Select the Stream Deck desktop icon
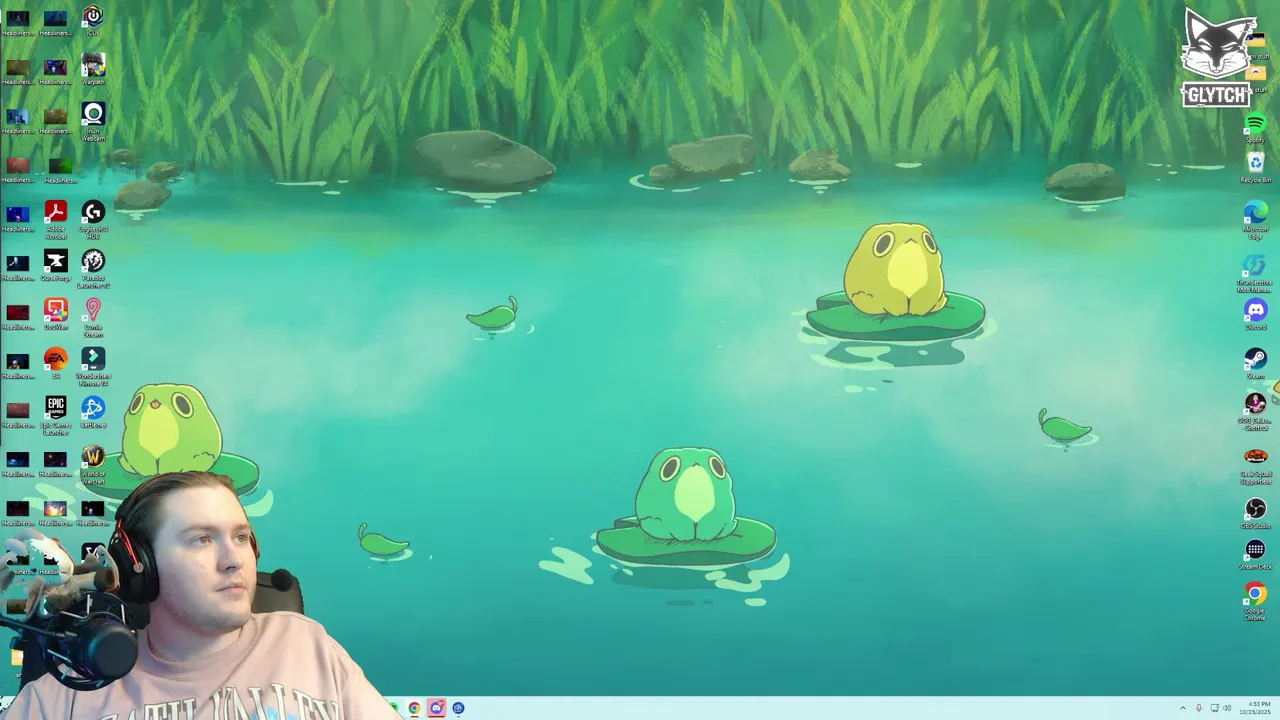Viewport: 1280px width, 720px height. click(x=1255, y=555)
